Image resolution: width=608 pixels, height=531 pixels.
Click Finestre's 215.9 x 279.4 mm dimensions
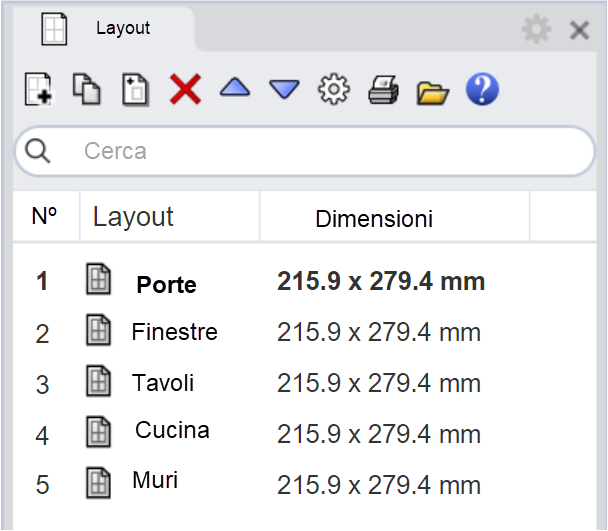379,332
